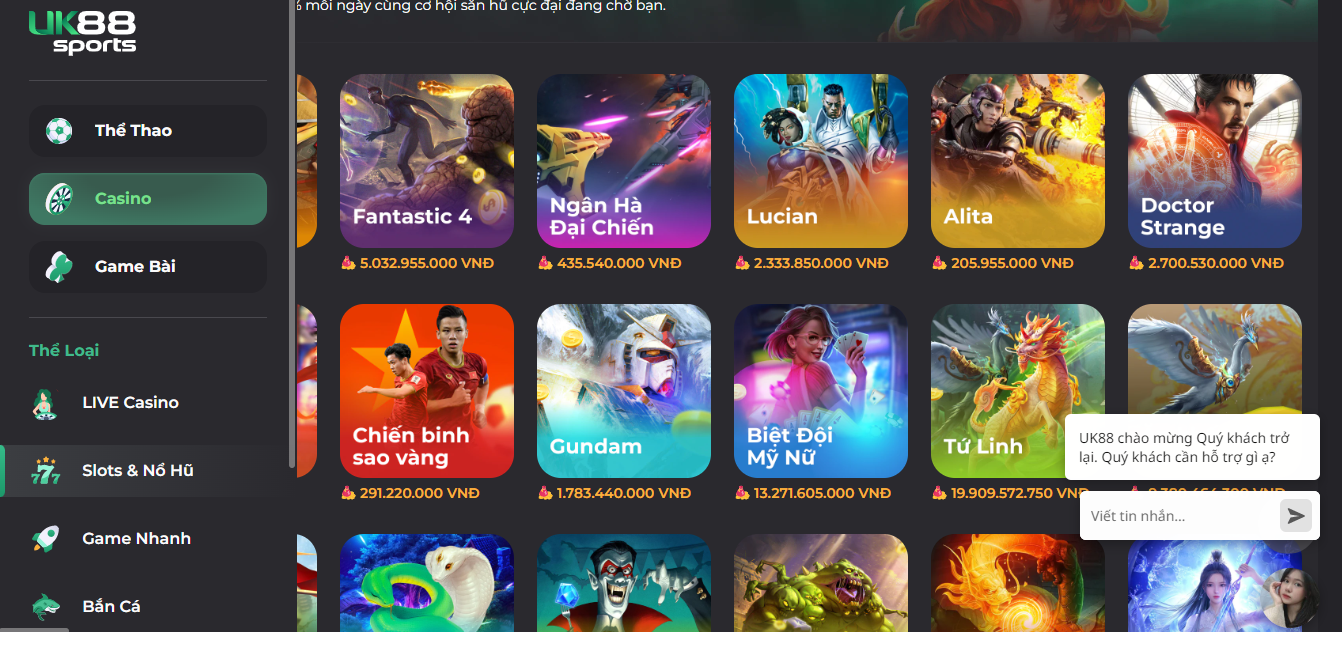Select the Chiến binh sao vàng game

point(427,391)
